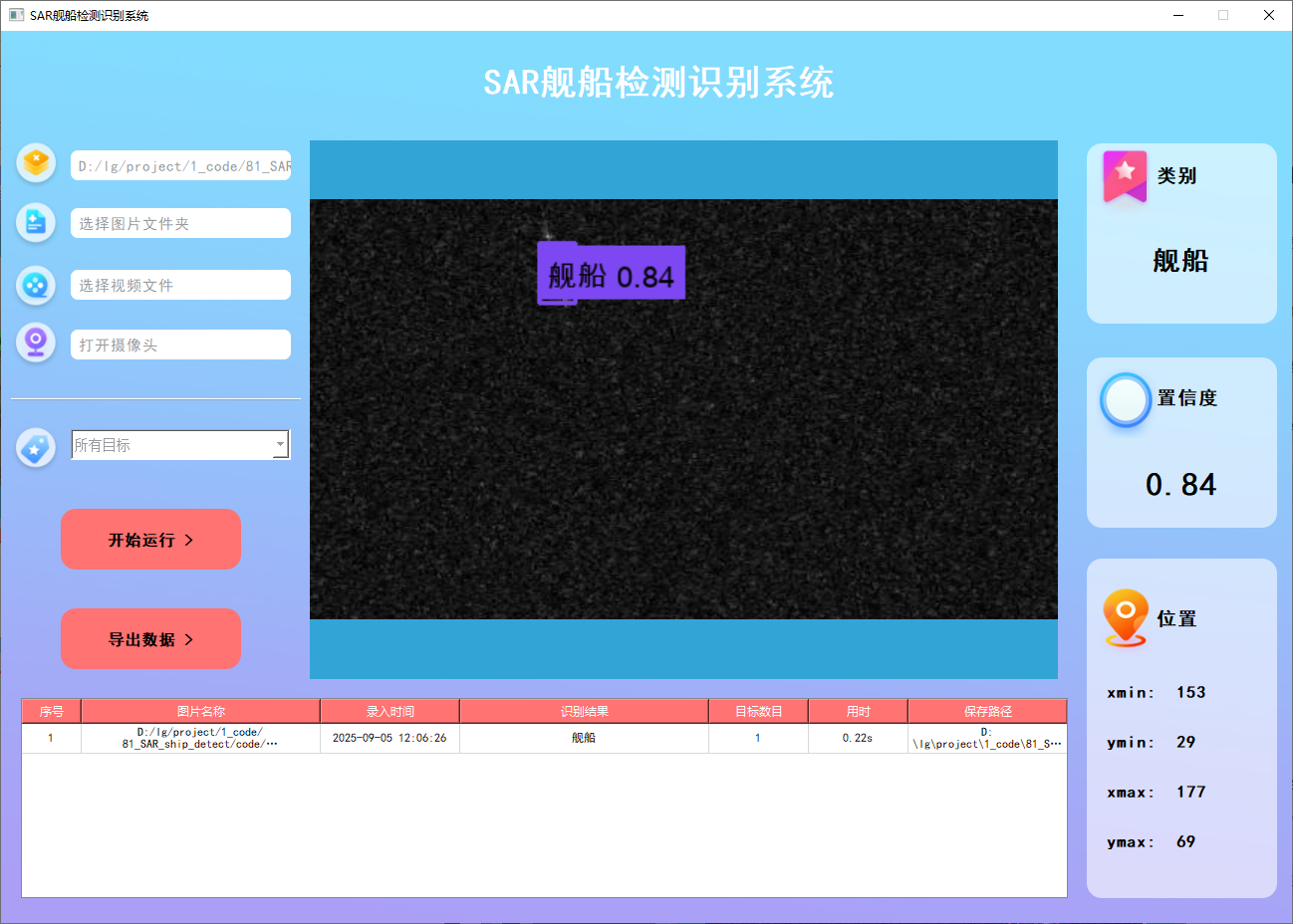The image size is (1293, 924).
Task: Click the timestamp cell 2025-09-05 12:06:26
Action: tap(389, 738)
